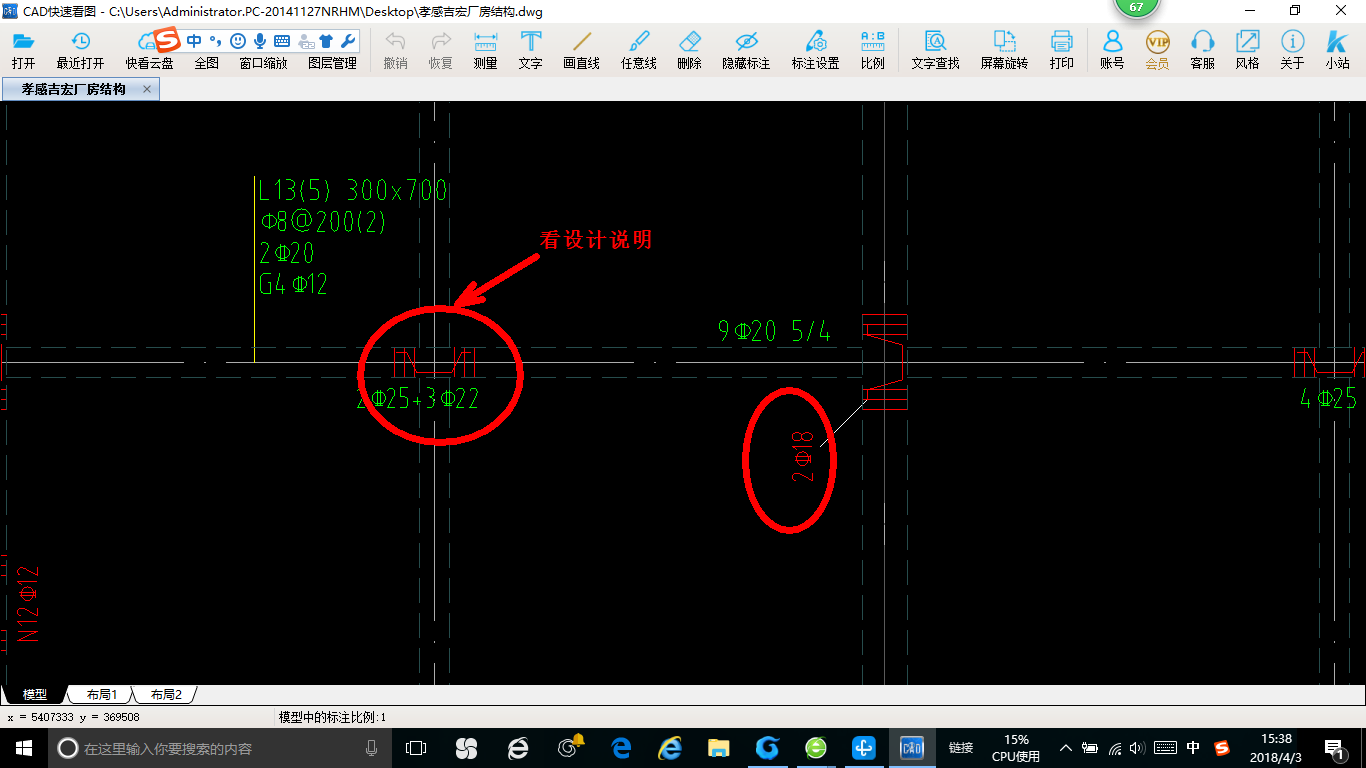1366x768 pixels.
Task: Click the L13(5) 300x700 beam label
Action: 352,191
